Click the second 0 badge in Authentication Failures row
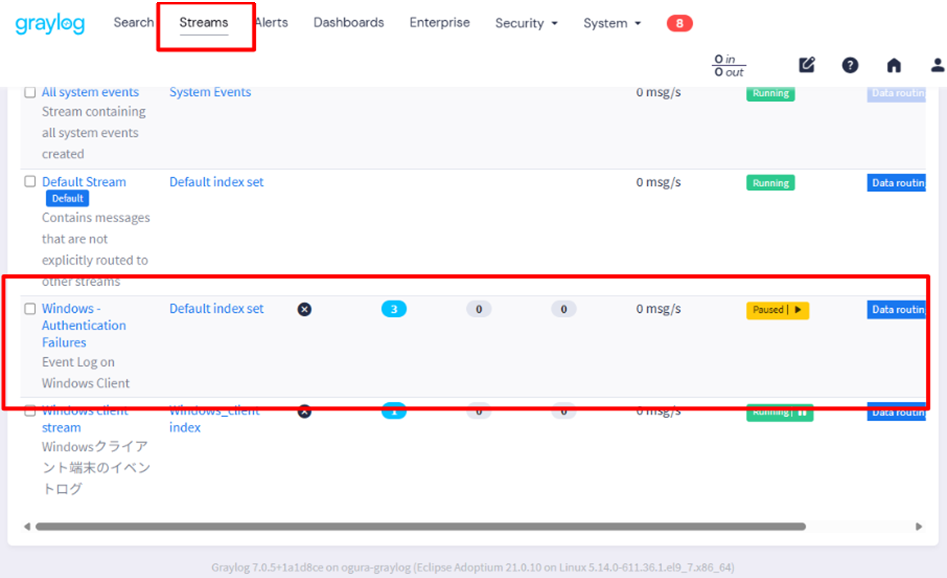 [x=563, y=309]
